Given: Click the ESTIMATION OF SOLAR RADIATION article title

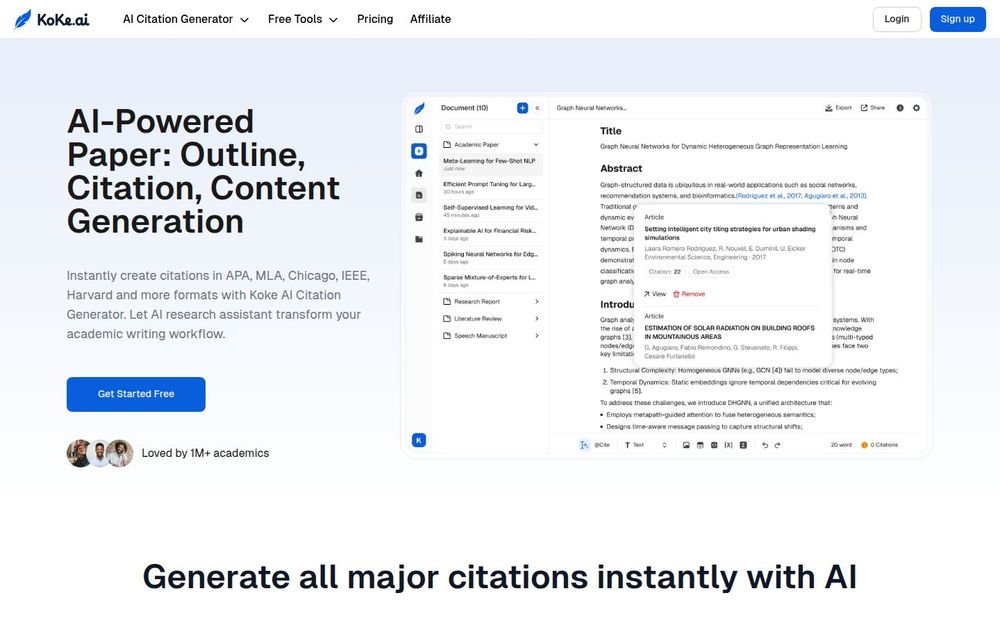Looking at the screenshot, I should click(x=729, y=332).
